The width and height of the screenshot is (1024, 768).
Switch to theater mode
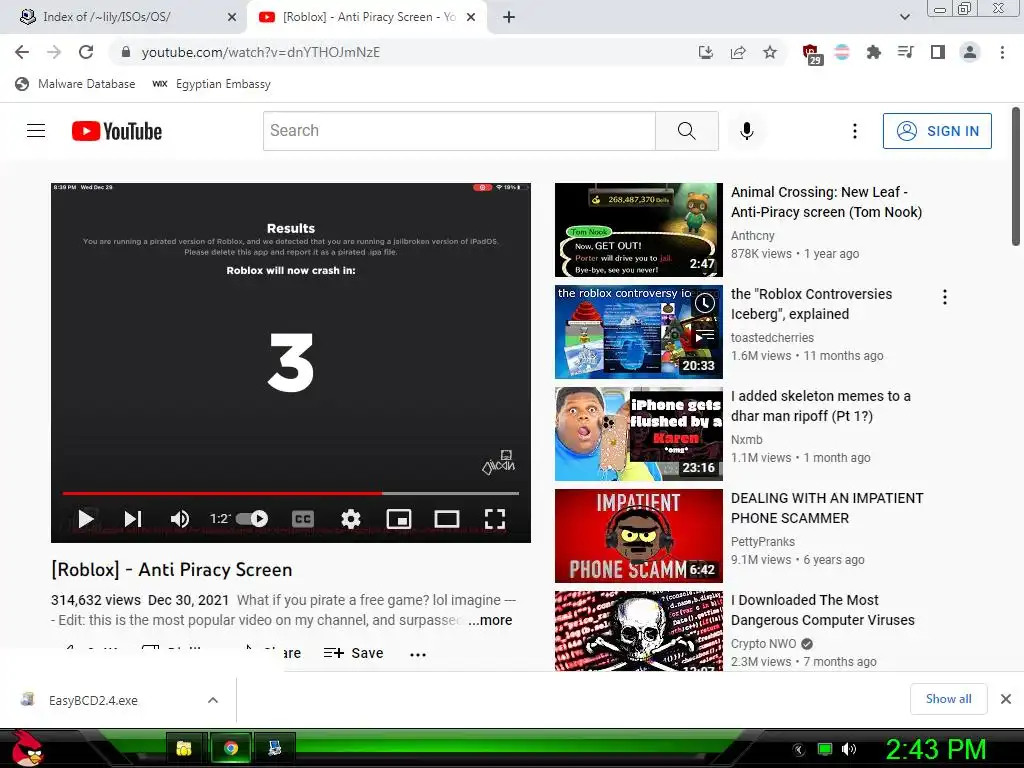[447, 519]
